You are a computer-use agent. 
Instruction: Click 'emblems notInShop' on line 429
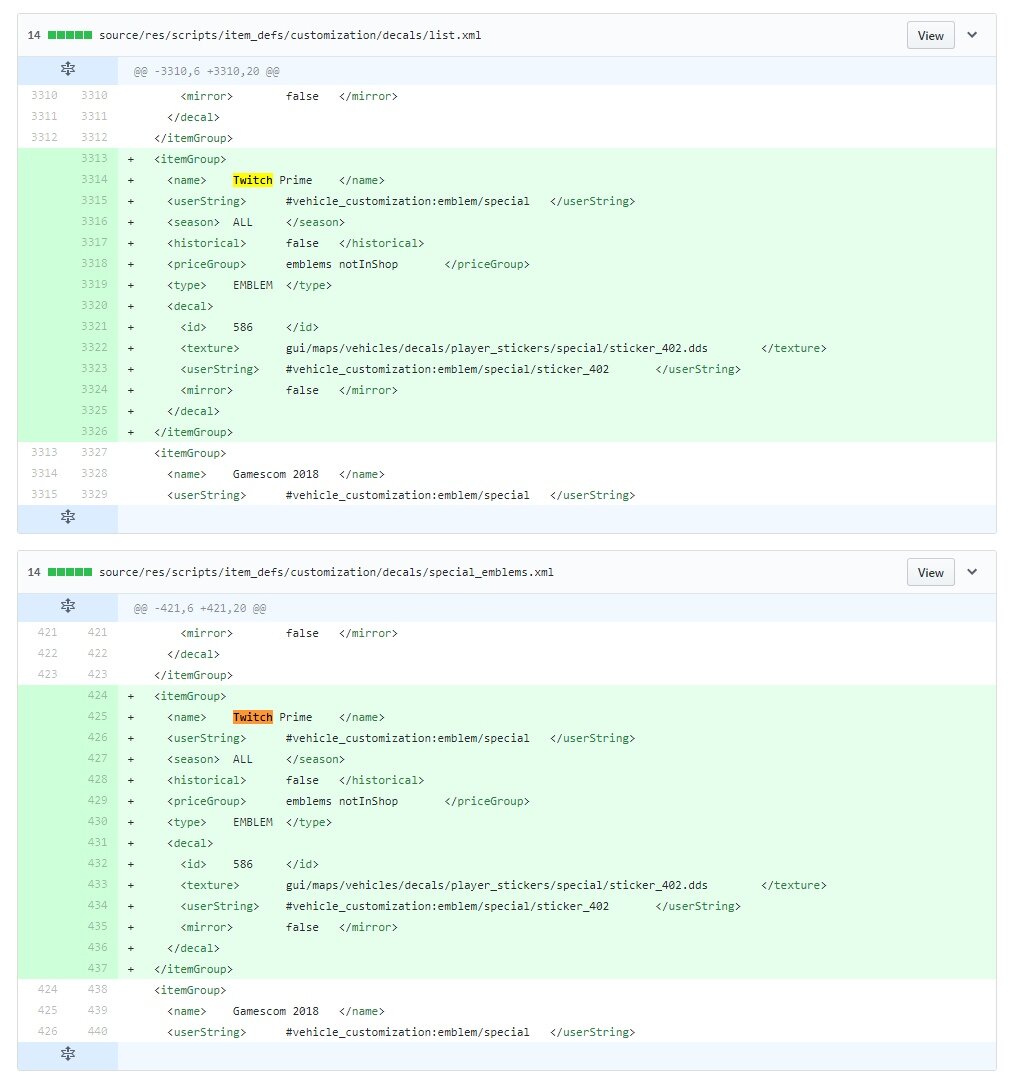(341, 802)
